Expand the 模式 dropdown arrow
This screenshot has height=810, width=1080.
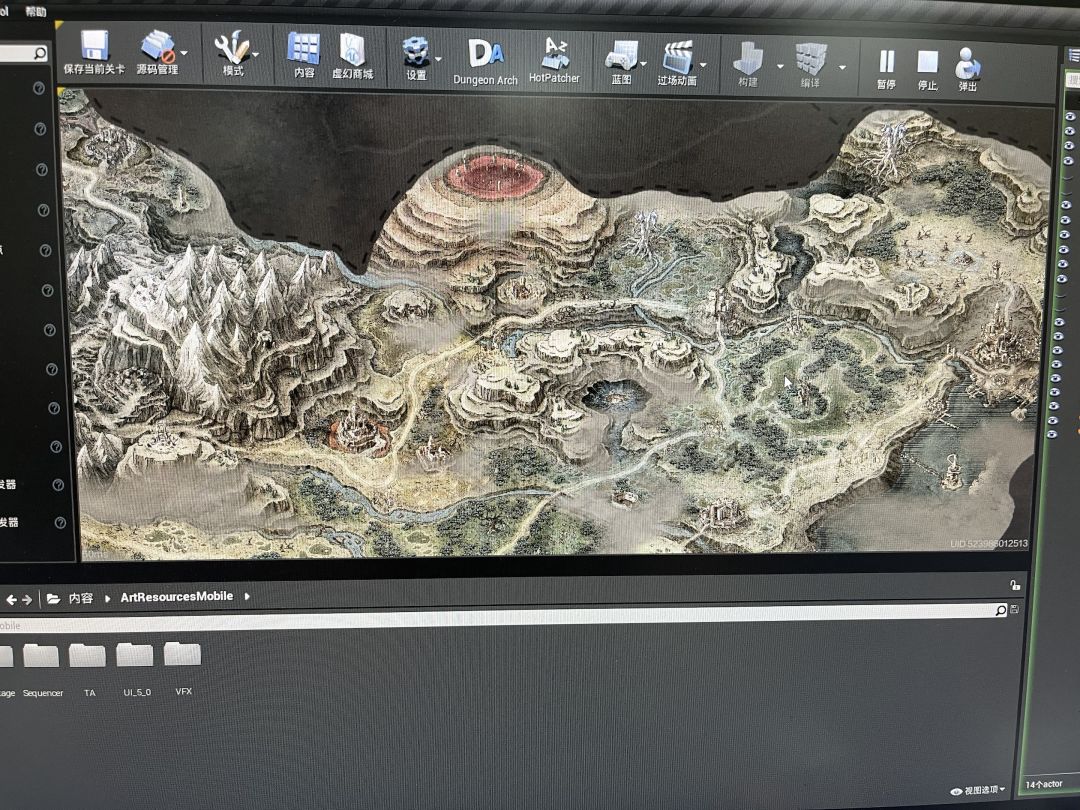[x=256, y=54]
